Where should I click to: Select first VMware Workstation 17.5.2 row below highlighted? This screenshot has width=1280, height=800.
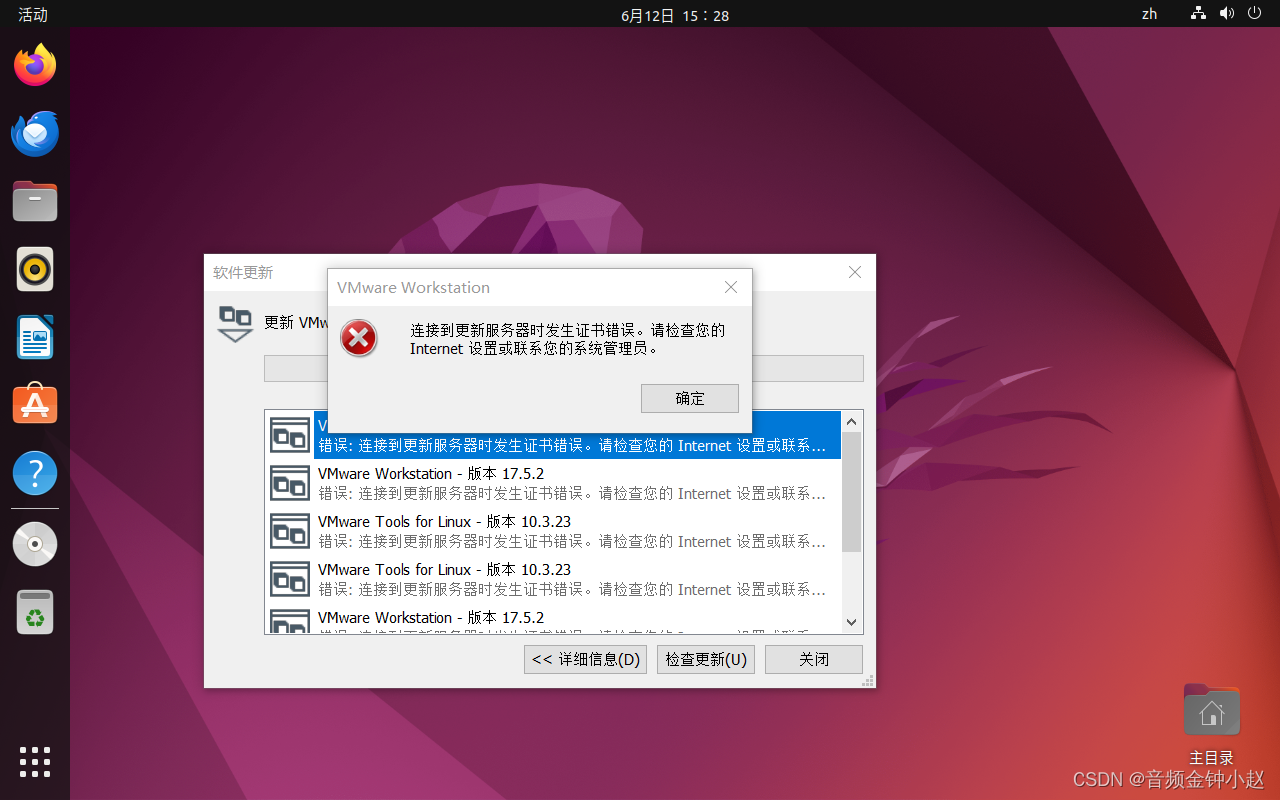(553, 483)
